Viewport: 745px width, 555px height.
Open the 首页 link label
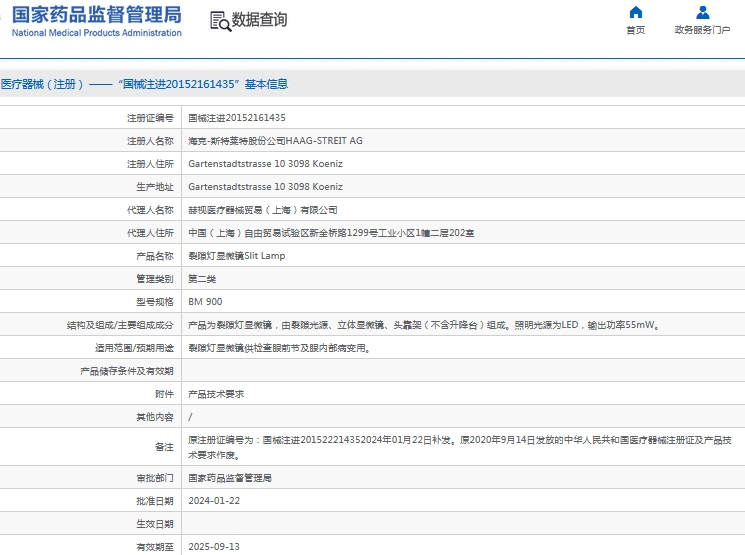tap(635, 30)
